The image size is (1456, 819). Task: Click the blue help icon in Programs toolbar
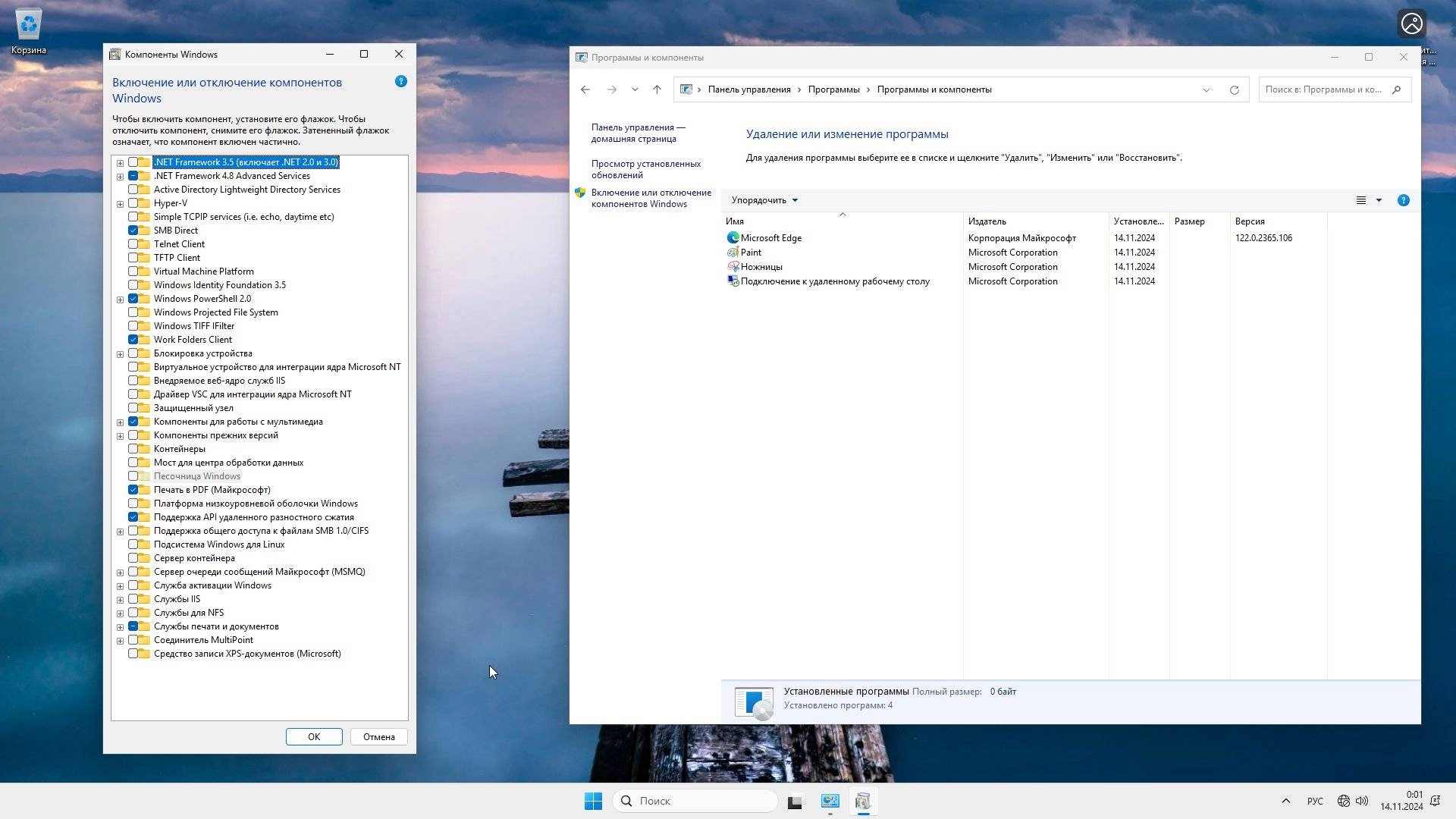[x=1403, y=200]
